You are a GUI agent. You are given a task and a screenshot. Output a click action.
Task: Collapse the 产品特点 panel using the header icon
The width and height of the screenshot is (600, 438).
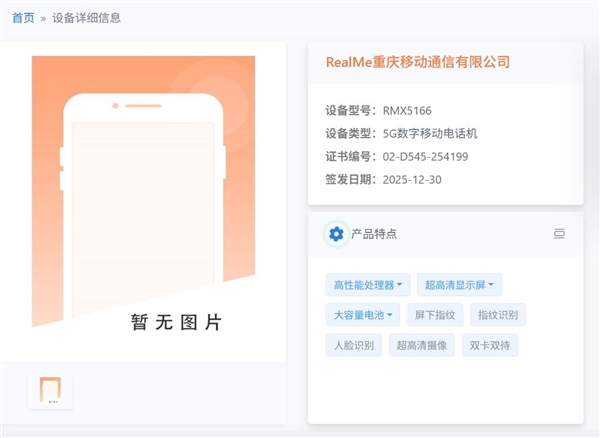[x=559, y=234]
